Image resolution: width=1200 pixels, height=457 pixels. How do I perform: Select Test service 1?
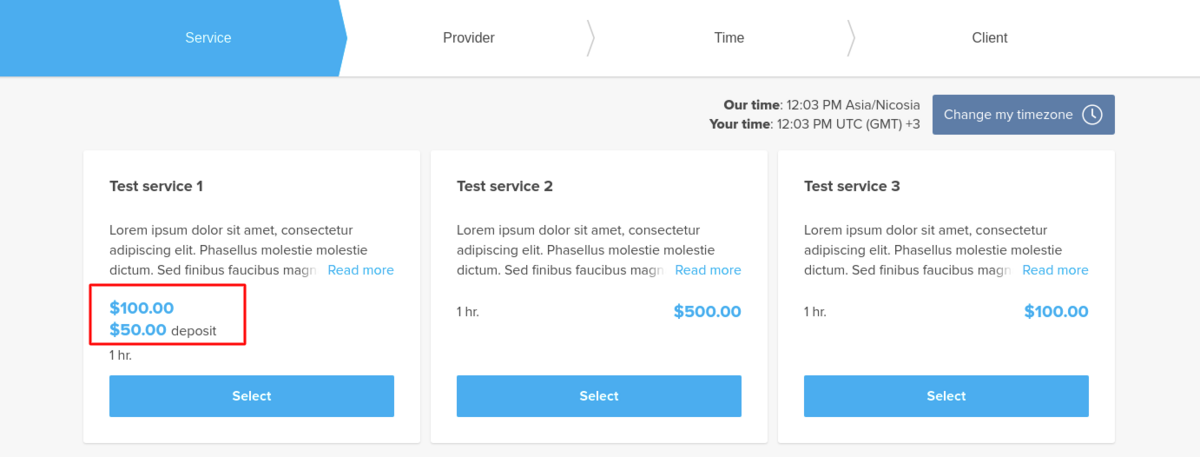(x=251, y=396)
